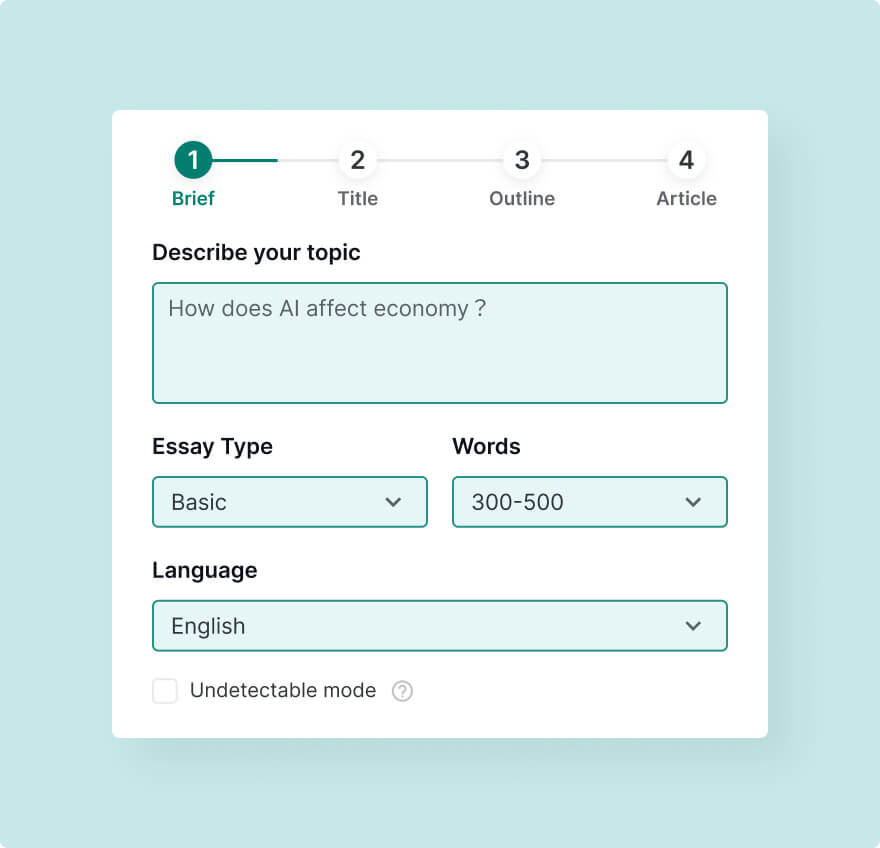
Task: Click the help icon beside Undetectable mode
Action: click(402, 691)
